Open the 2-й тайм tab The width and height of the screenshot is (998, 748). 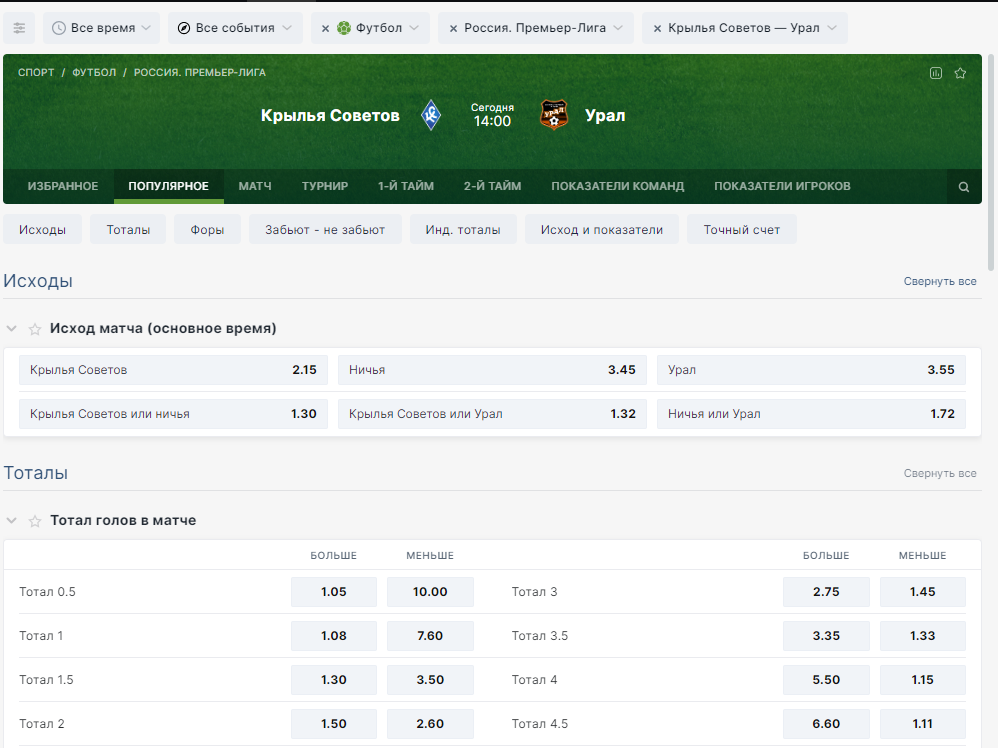click(492, 187)
